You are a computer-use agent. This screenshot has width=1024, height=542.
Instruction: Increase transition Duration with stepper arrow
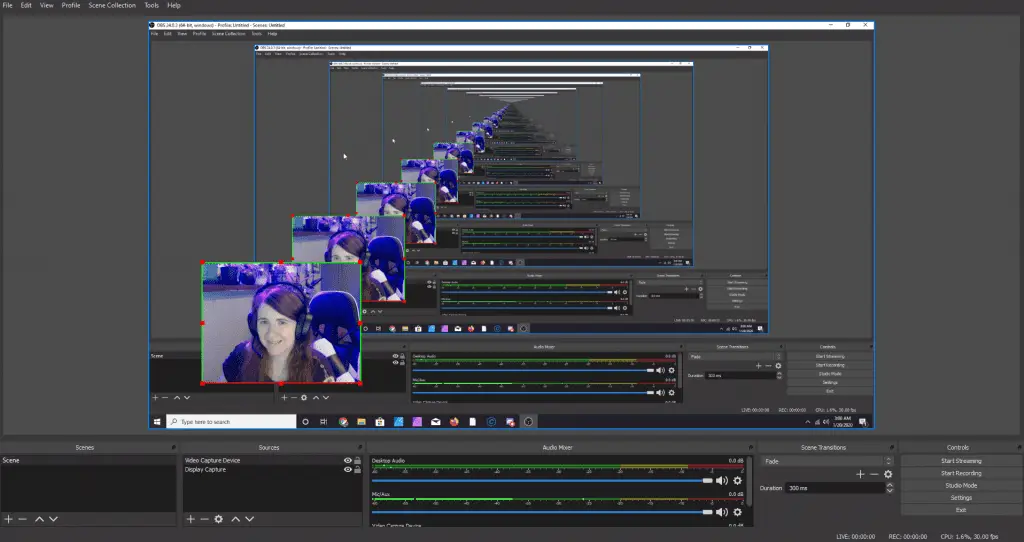click(x=890, y=485)
